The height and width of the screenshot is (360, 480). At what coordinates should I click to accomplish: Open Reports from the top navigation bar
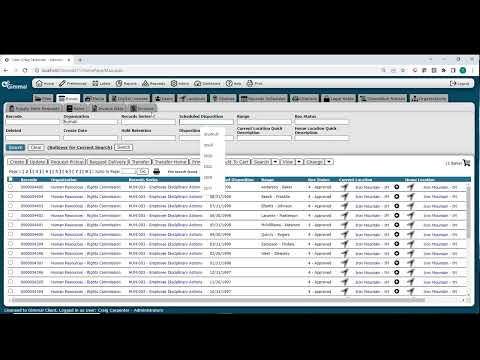pyautogui.click(x=126, y=83)
